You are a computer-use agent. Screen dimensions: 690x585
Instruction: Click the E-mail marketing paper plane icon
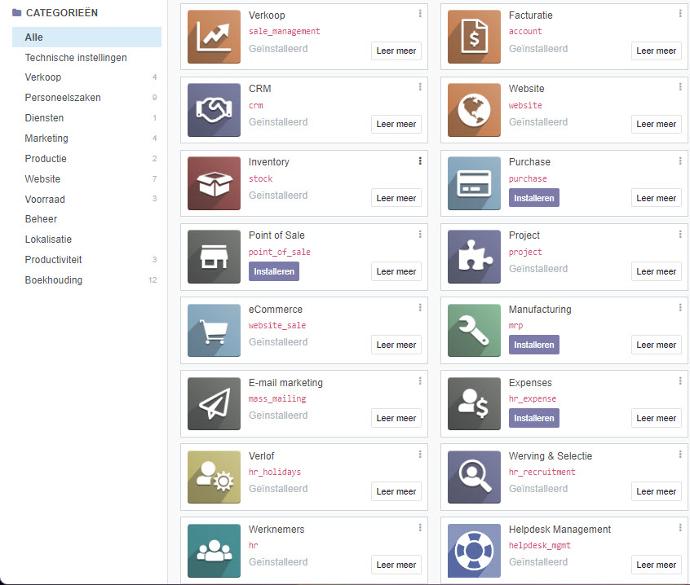tap(214, 404)
